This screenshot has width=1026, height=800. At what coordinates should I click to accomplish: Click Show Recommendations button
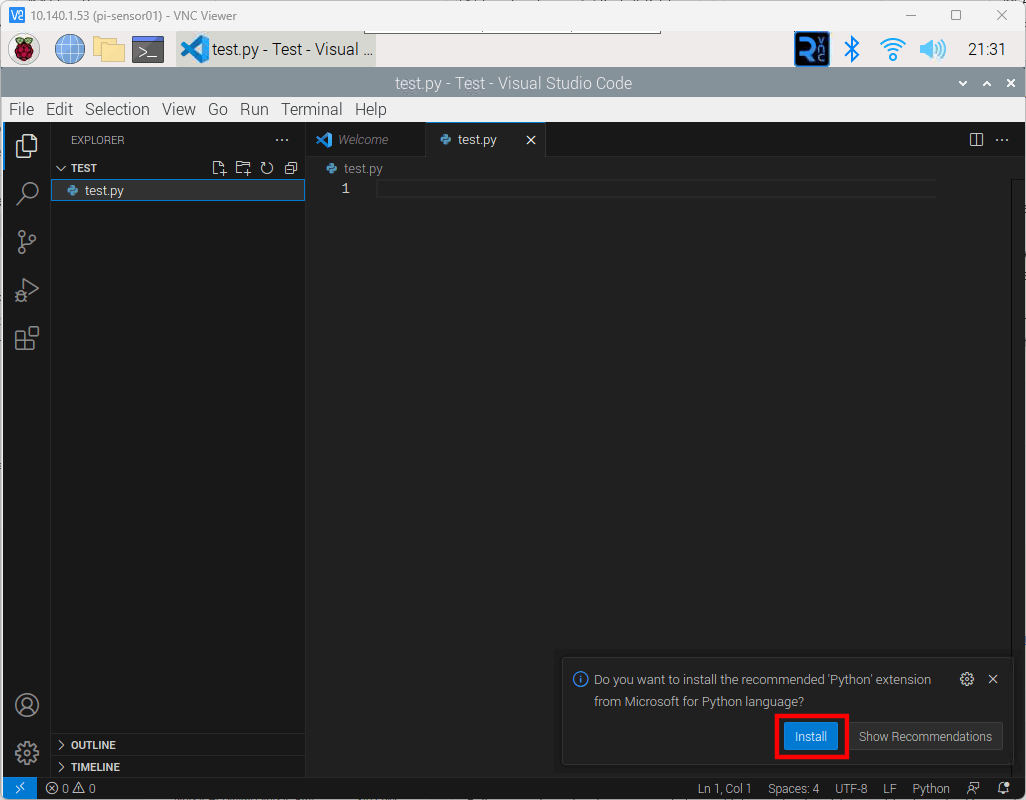pos(925,737)
